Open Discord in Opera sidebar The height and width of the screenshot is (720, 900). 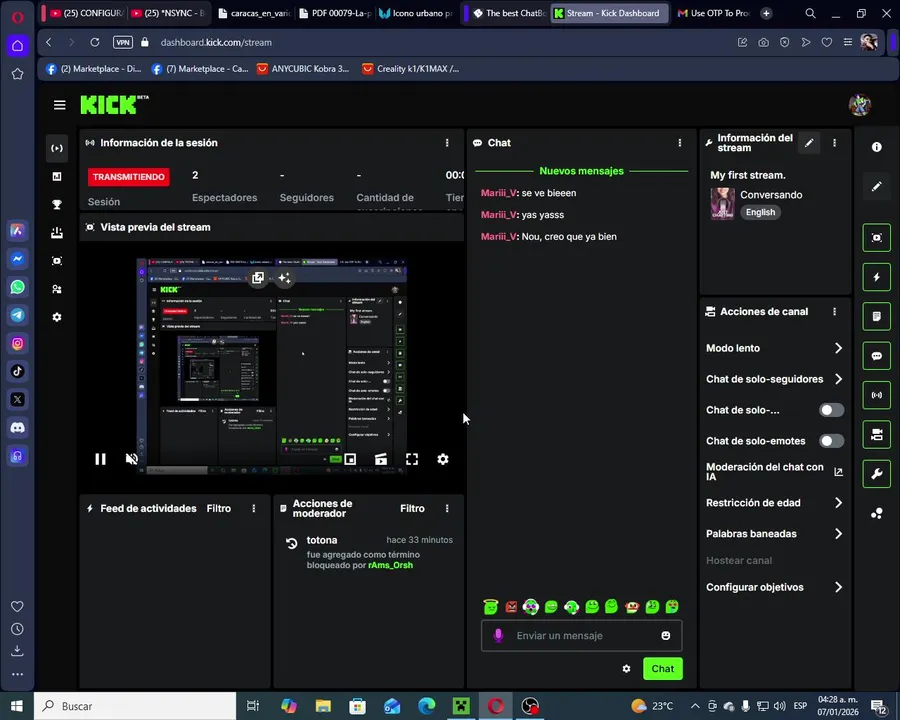tap(18, 428)
